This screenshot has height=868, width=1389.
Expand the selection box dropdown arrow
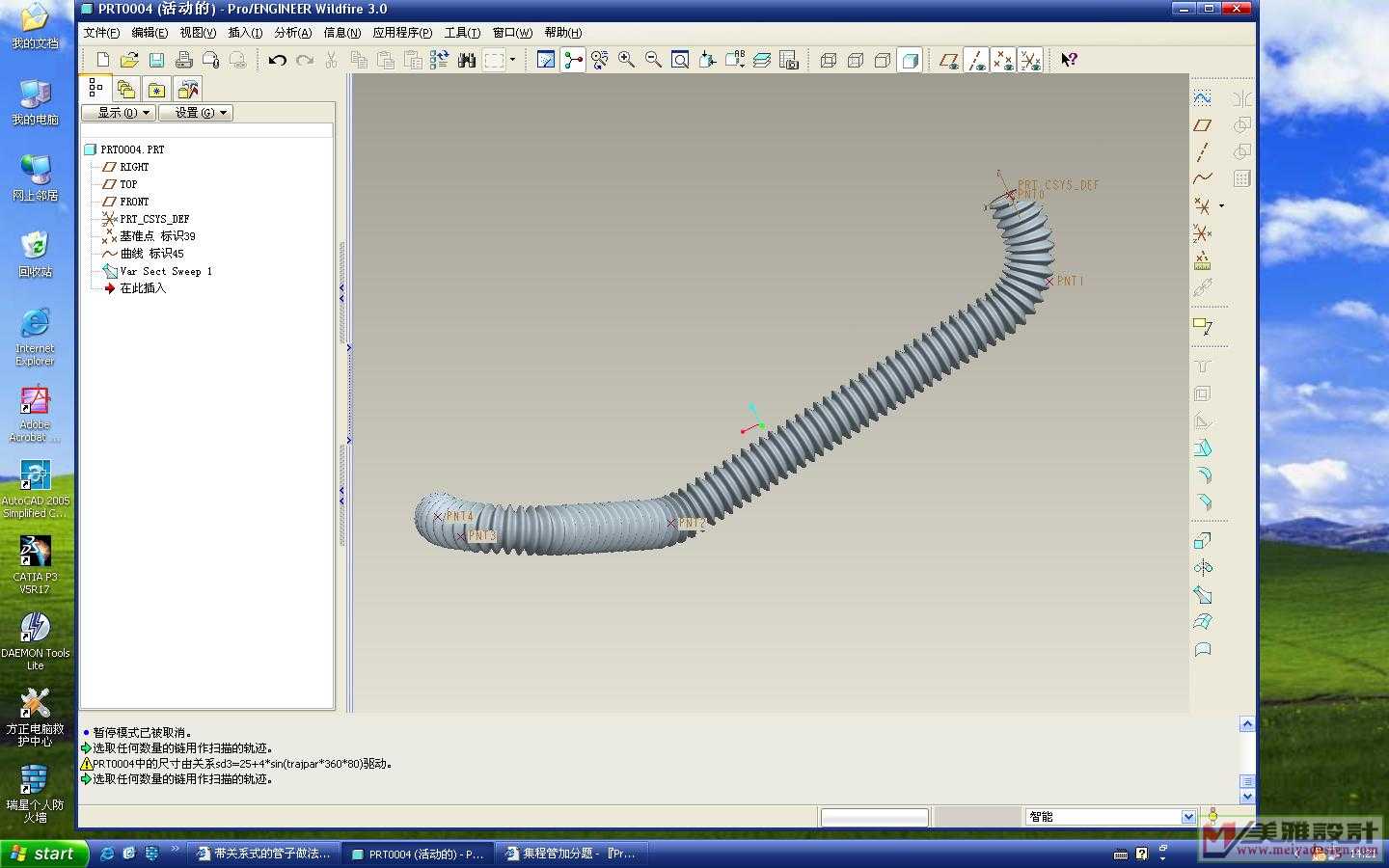pyautogui.click(x=512, y=60)
